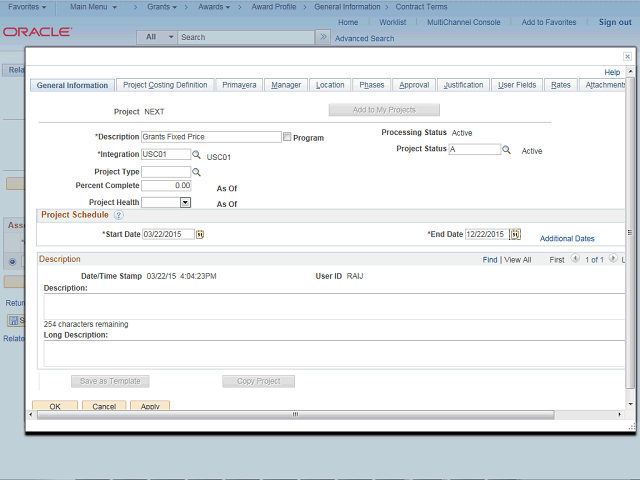Open the Worklist link

pyautogui.click(x=392, y=22)
